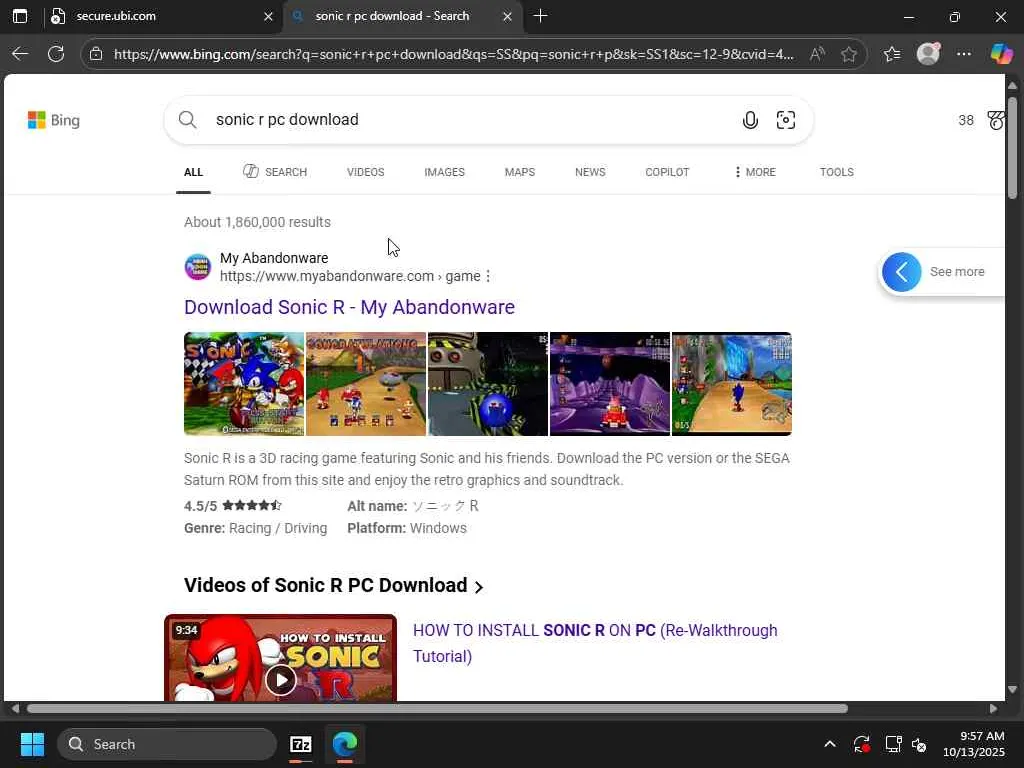Select the NEWS tab
Image resolution: width=1024 pixels, height=768 pixels.
click(590, 172)
